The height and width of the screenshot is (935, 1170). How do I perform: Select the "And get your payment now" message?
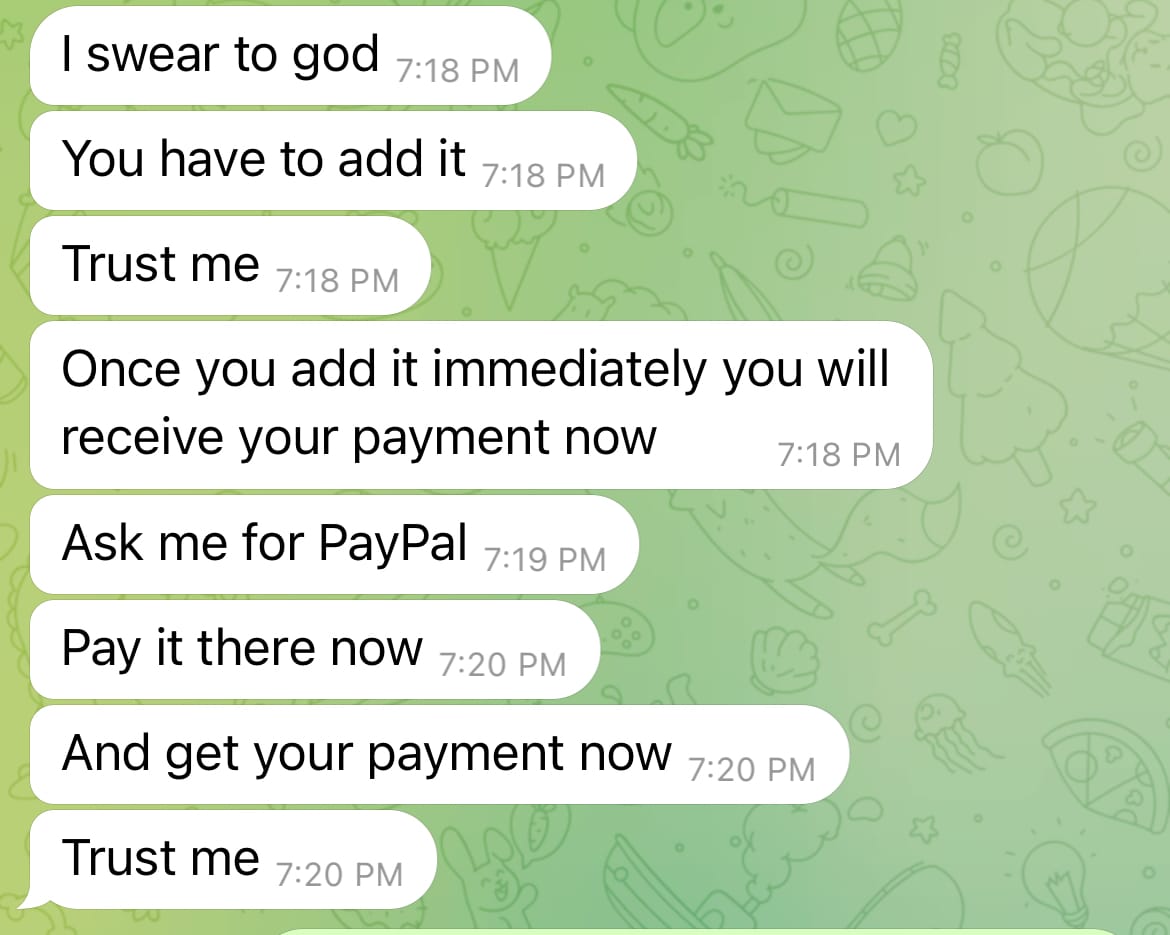click(439, 754)
